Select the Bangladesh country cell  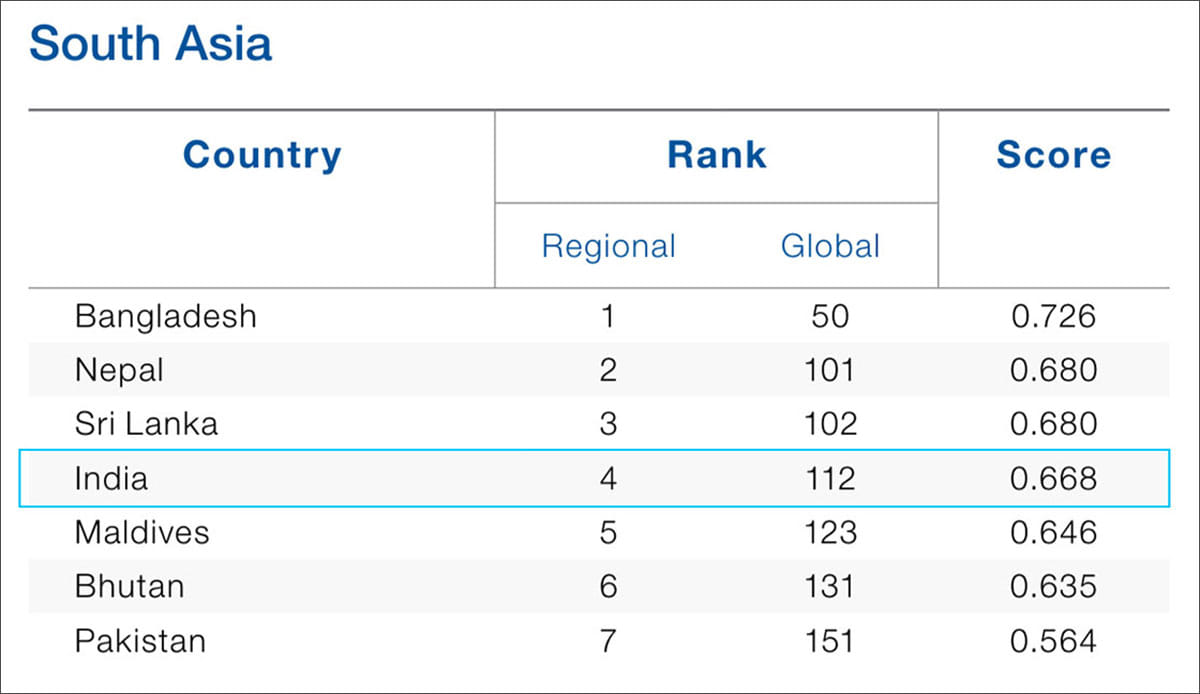tap(166, 317)
